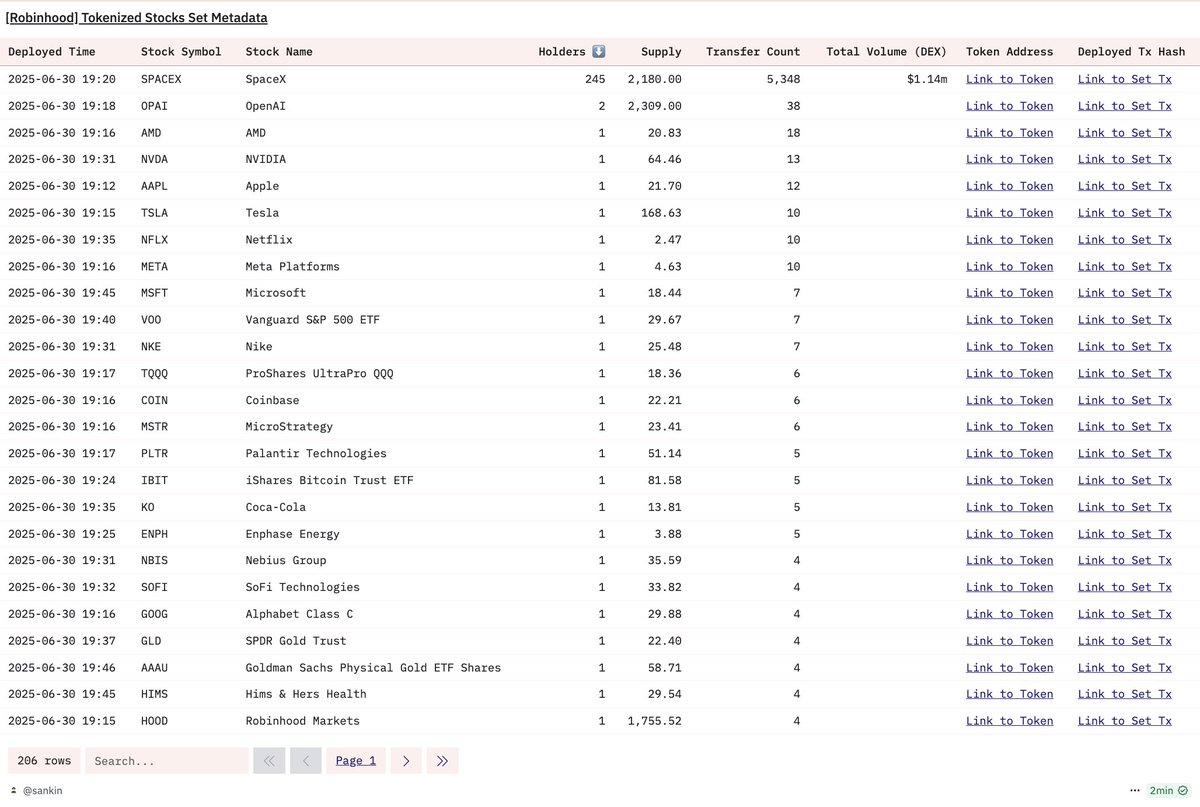Open Link to Token for Coinbase

(x=1009, y=400)
